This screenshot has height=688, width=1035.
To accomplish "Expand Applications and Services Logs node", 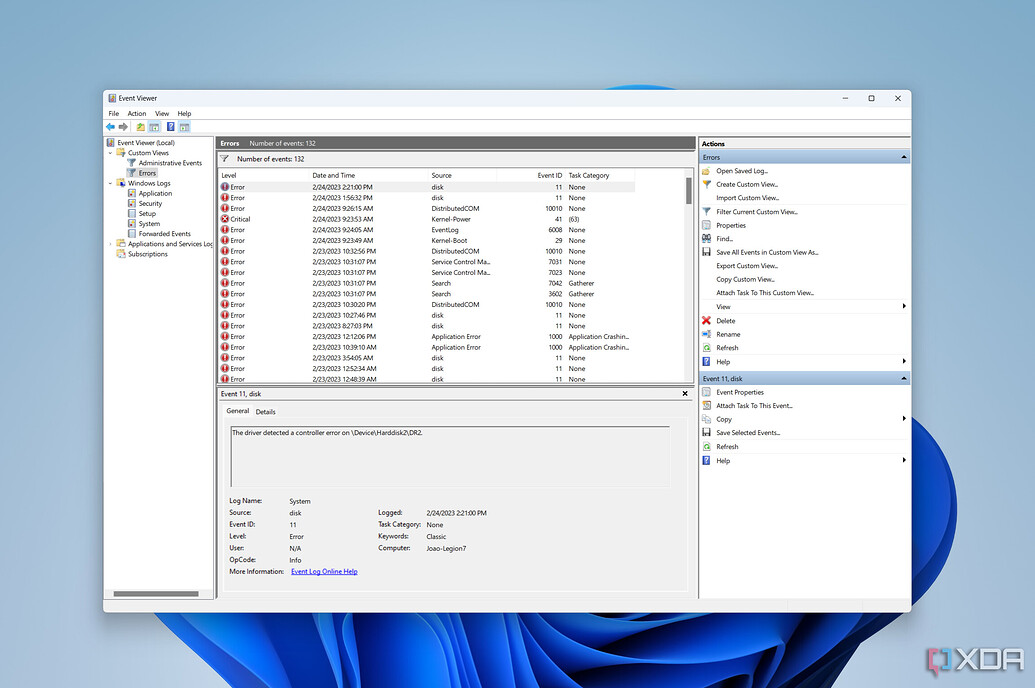I will point(112,244).
